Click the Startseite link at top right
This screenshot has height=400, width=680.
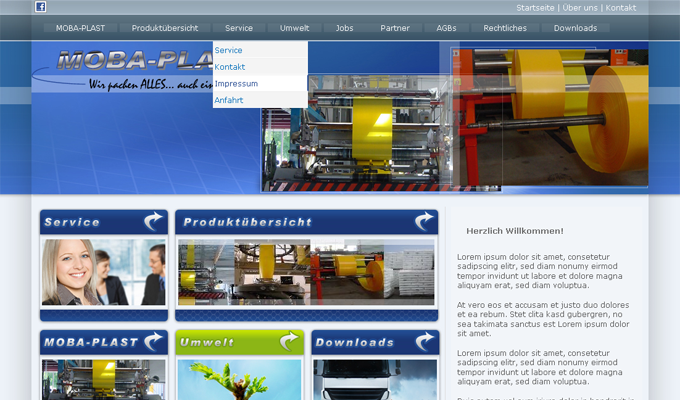click(x=535, y=8)
